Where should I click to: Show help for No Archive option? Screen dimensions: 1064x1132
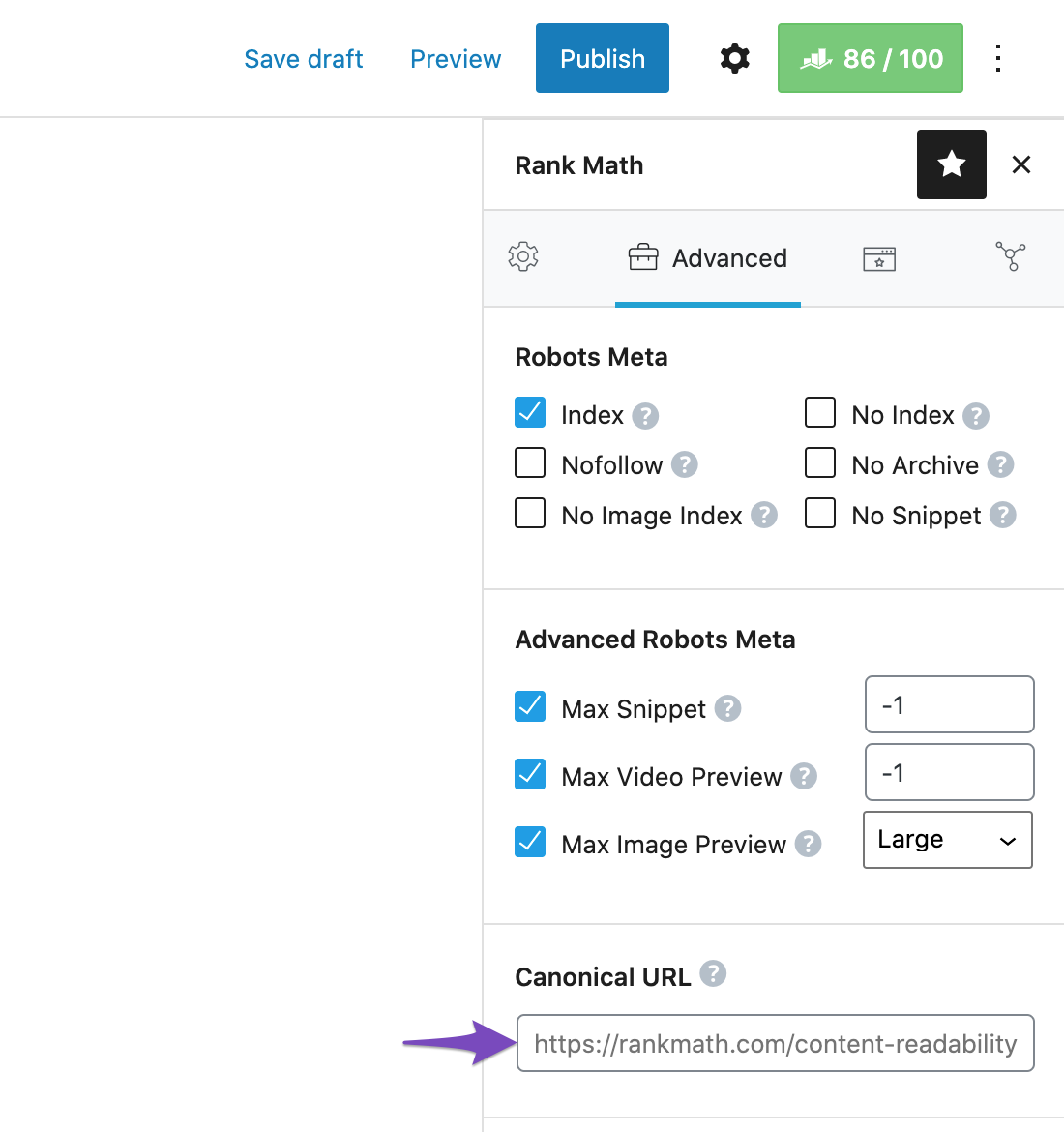pyautogui.click(x=1000, y=465)
